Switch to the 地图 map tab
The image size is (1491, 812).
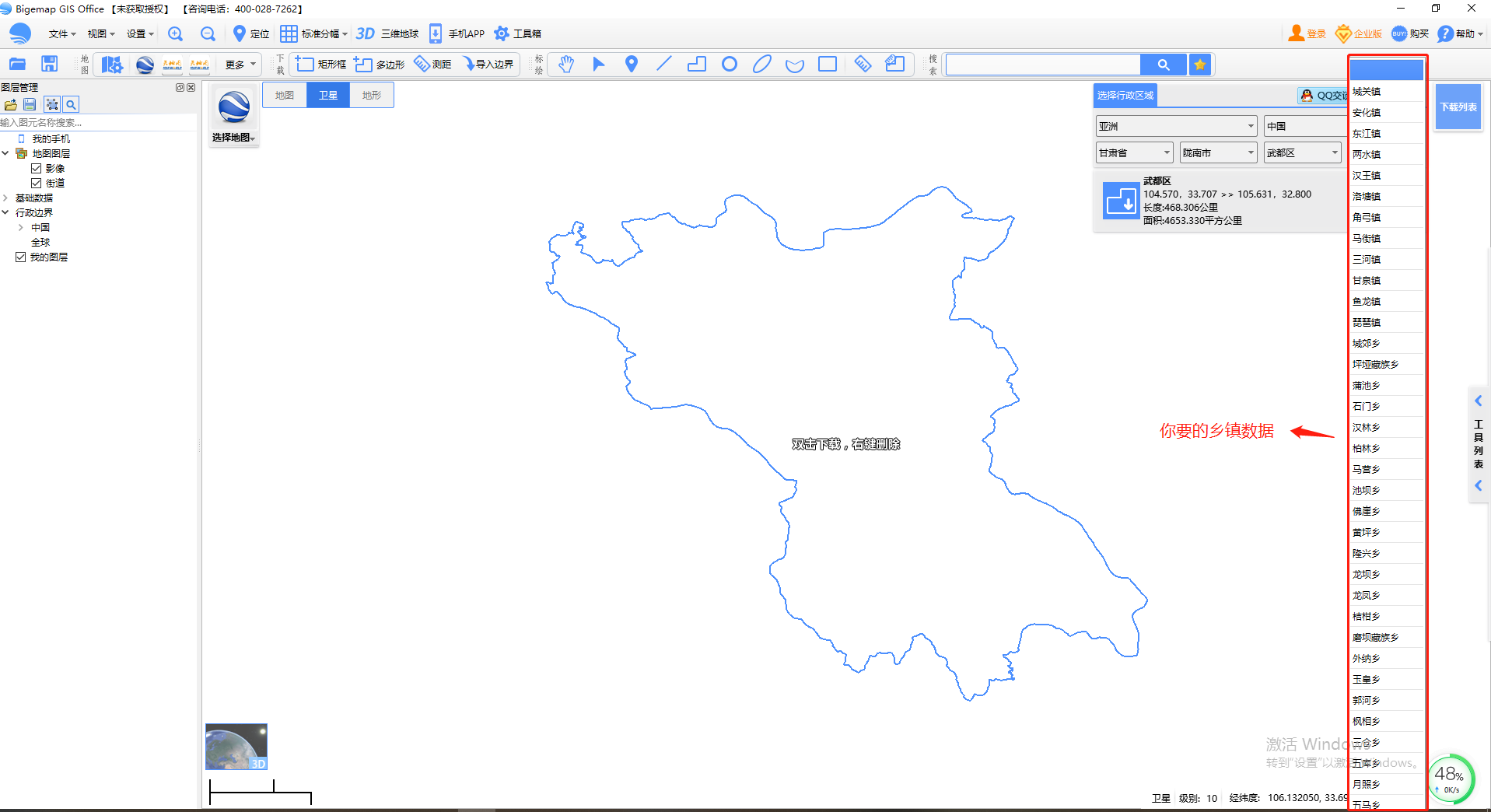pyautogui.click(x=285, y=96)
